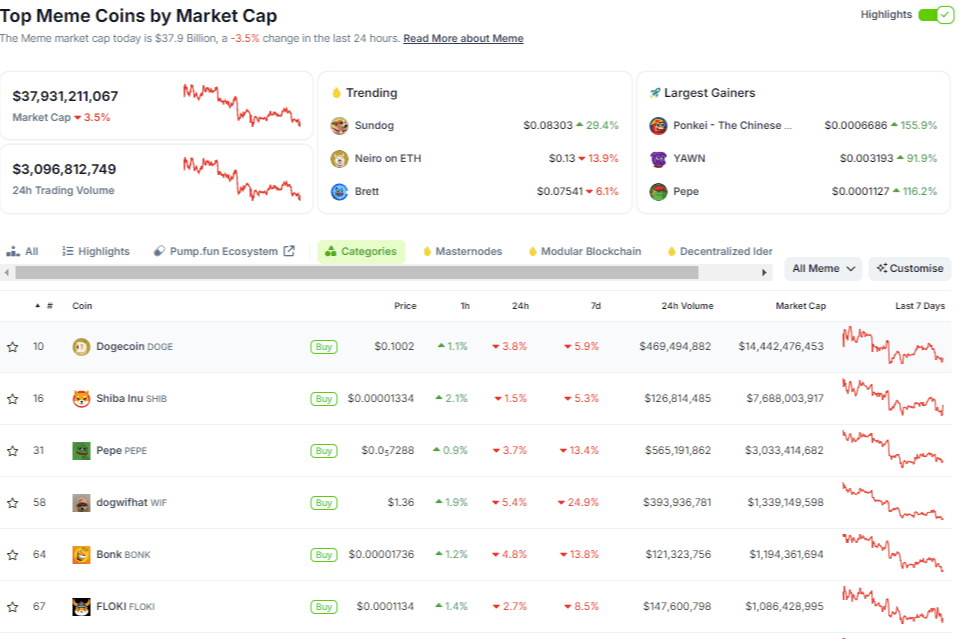Click the Buy button for FLOKI
Screen dimensions: 966x639
coord(324,607)
